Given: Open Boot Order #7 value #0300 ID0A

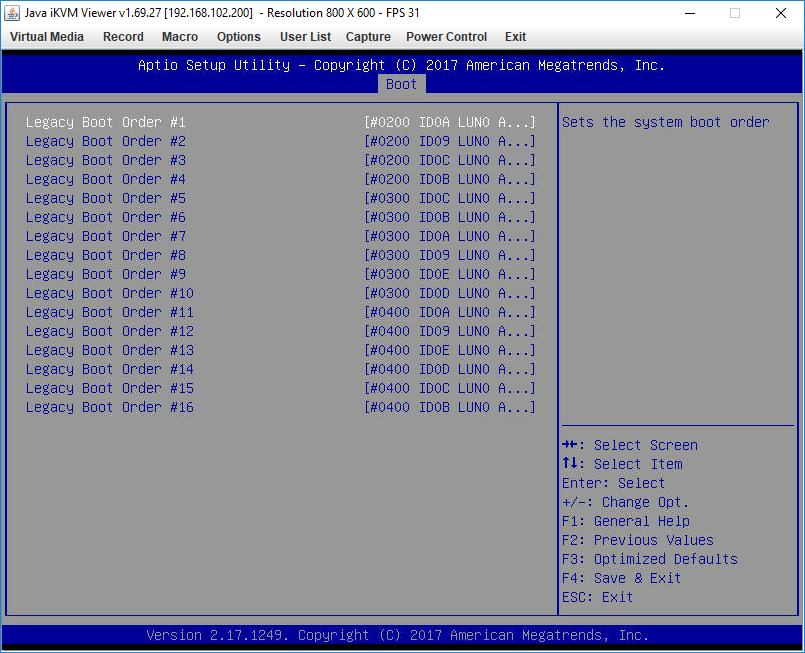Looking at the screenshot, I should coord(450,236).
